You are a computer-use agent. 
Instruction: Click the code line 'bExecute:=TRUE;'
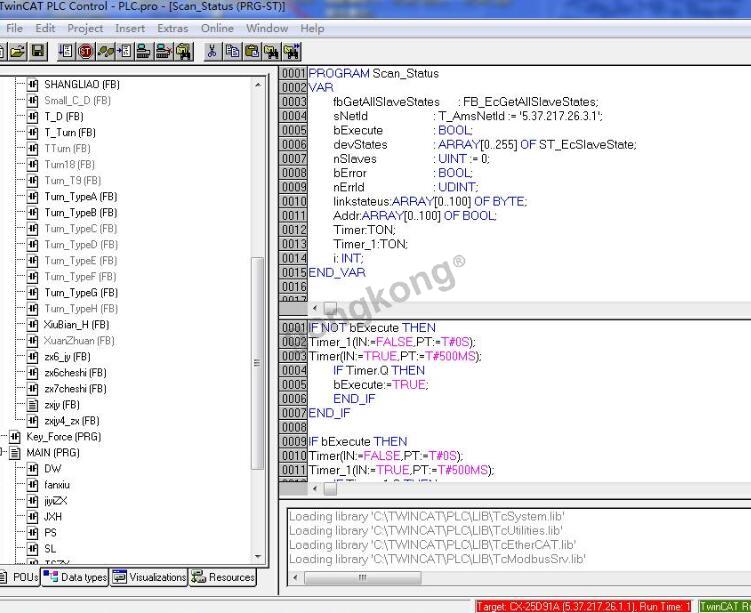click(381, 385)
